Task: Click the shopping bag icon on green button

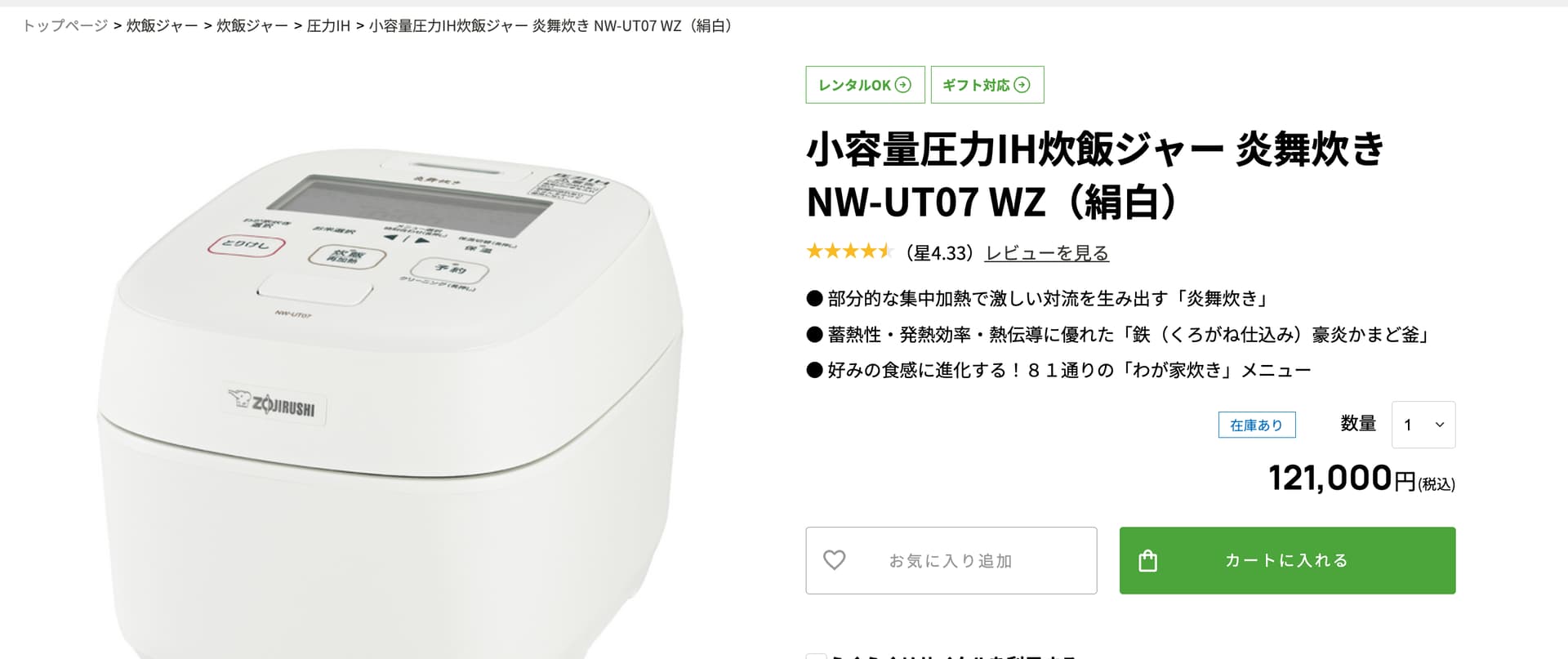Action: (x=1147, y=560)
